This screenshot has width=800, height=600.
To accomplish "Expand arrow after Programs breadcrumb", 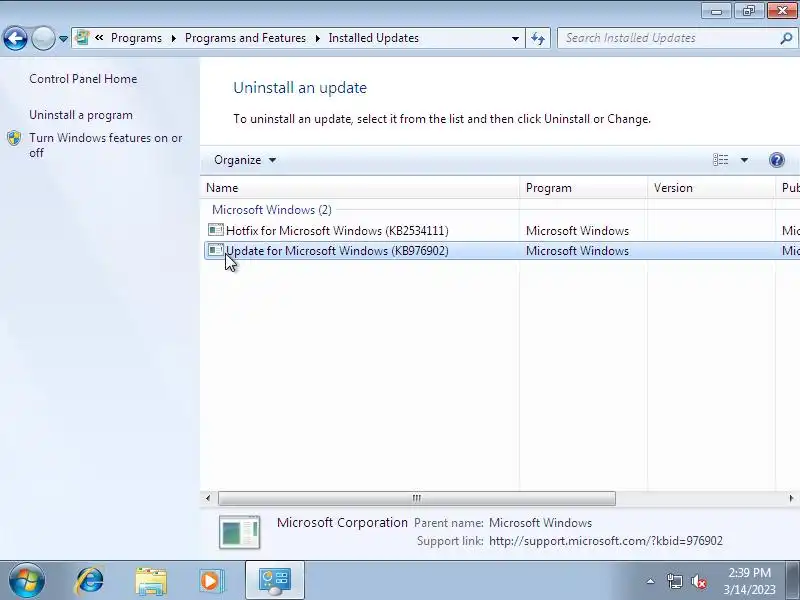I will (x=173, y=38).
